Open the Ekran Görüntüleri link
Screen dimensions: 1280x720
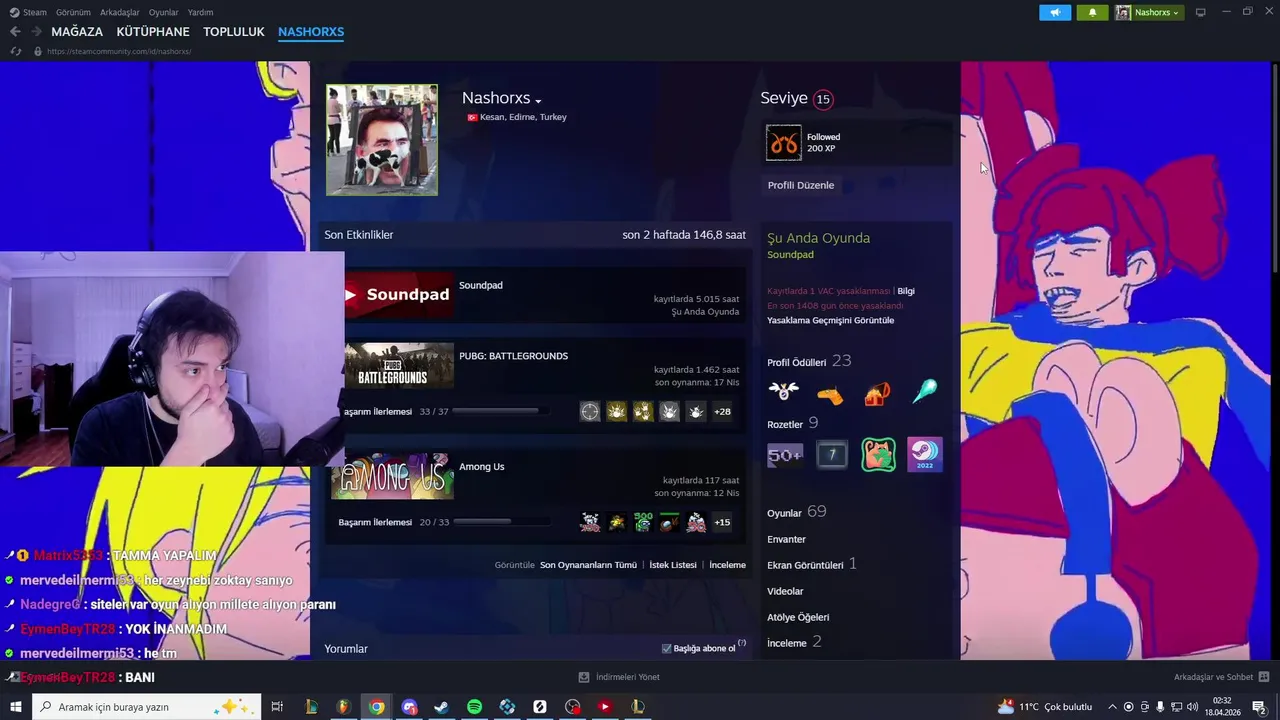(x=806, y=565)
